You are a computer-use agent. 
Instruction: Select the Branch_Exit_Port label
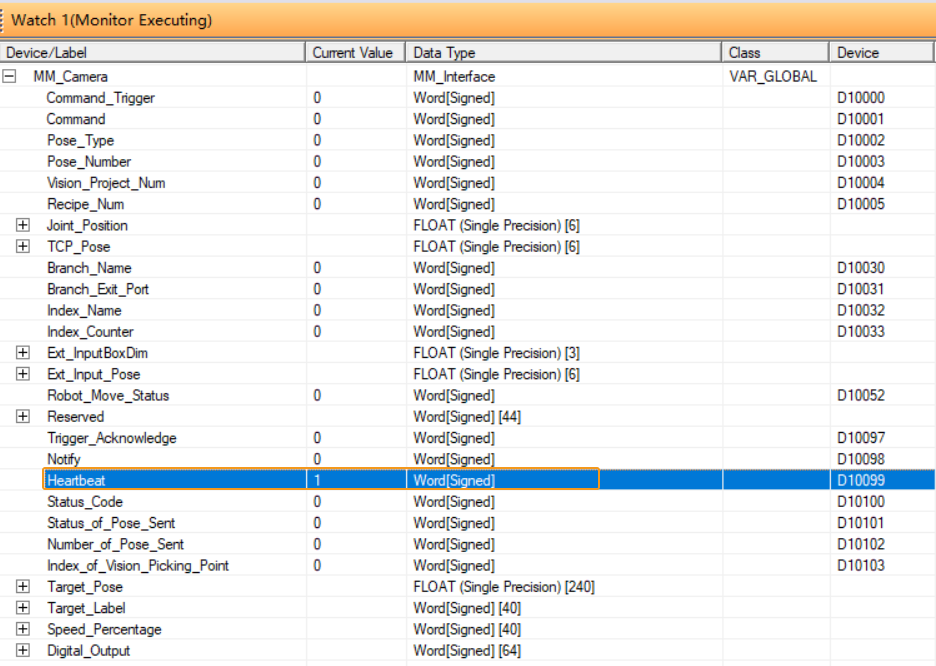pos(98,289)
